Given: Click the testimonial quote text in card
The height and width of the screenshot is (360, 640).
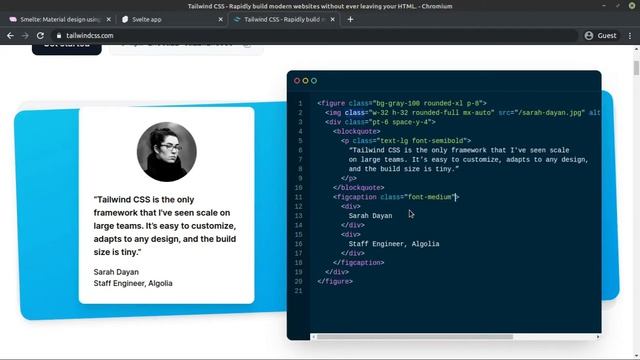Looking at the screenshot, I should click(x=165, y=226).
